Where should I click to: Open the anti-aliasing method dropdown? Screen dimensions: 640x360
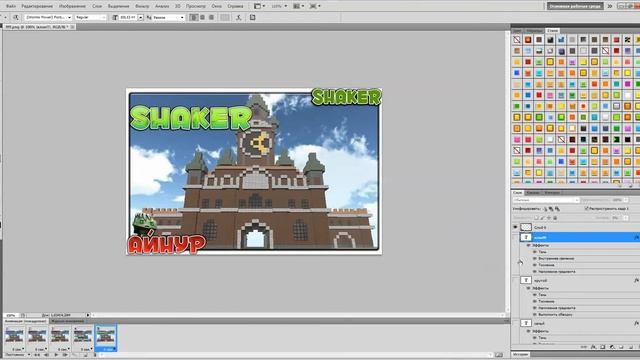(169, 17)
